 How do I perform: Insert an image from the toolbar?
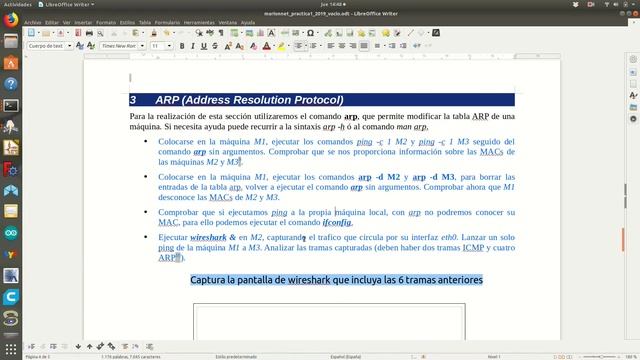click(249, 33)
